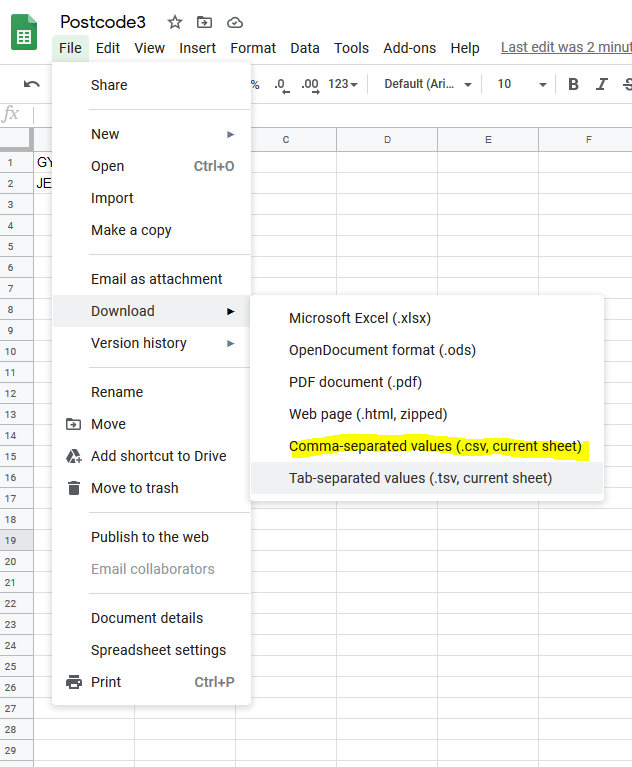Select column E header
This screenshot has height=767, width=632.
click(x=488, y=139)
